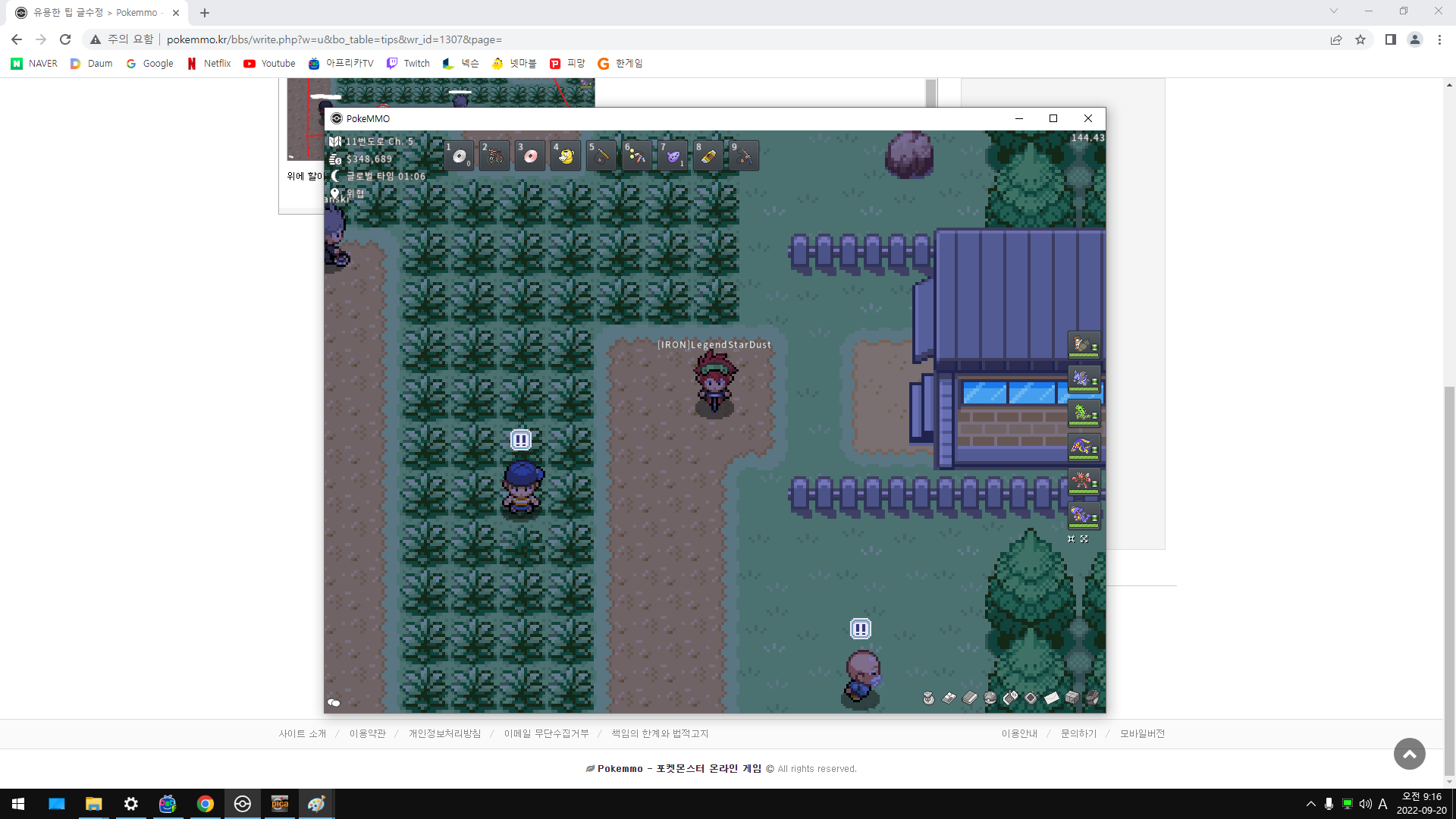Open the chat bubble icon
The height and width of the screenshot is (819, 1456).
(334, 703)
